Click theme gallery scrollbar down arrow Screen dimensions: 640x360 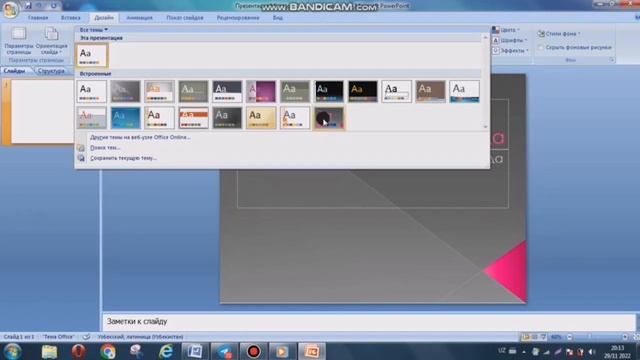(x=485, y=127)
